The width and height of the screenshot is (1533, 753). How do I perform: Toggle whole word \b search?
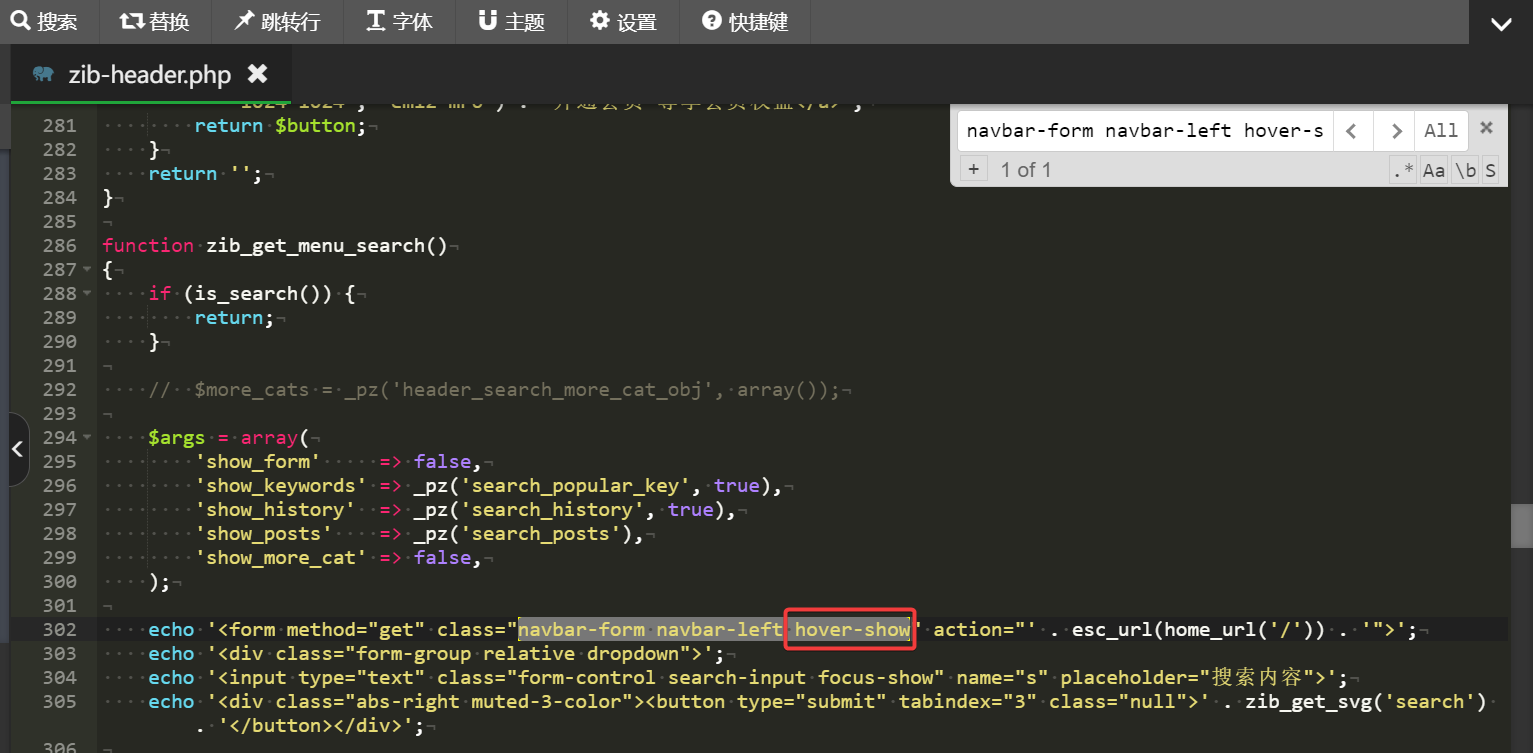point(1465,170)
